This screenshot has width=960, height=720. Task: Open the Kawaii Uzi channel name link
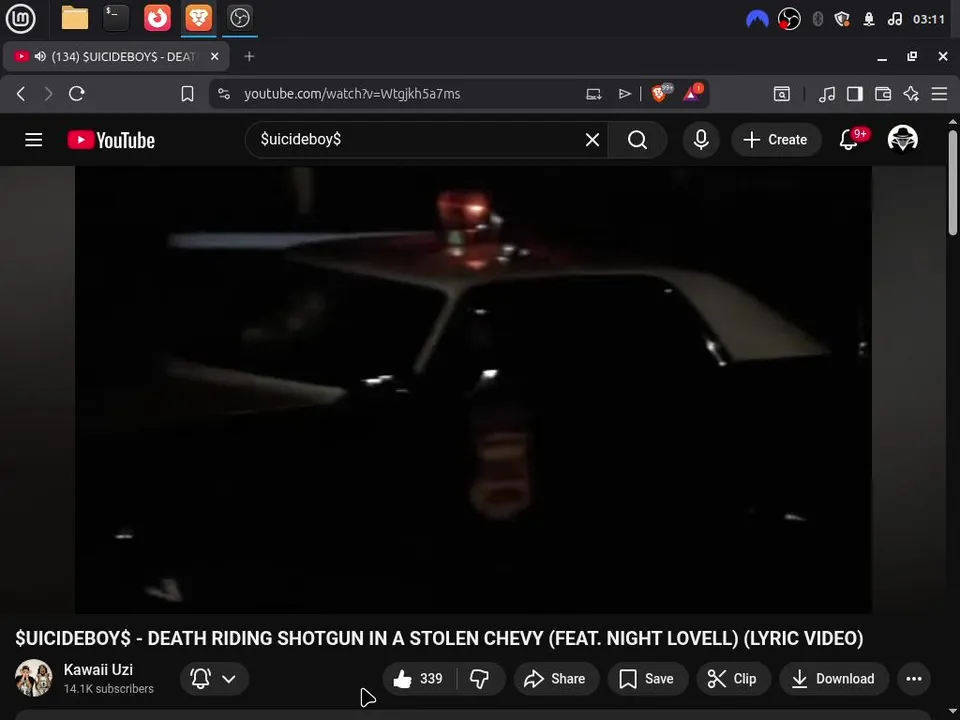tap(98, 669)
